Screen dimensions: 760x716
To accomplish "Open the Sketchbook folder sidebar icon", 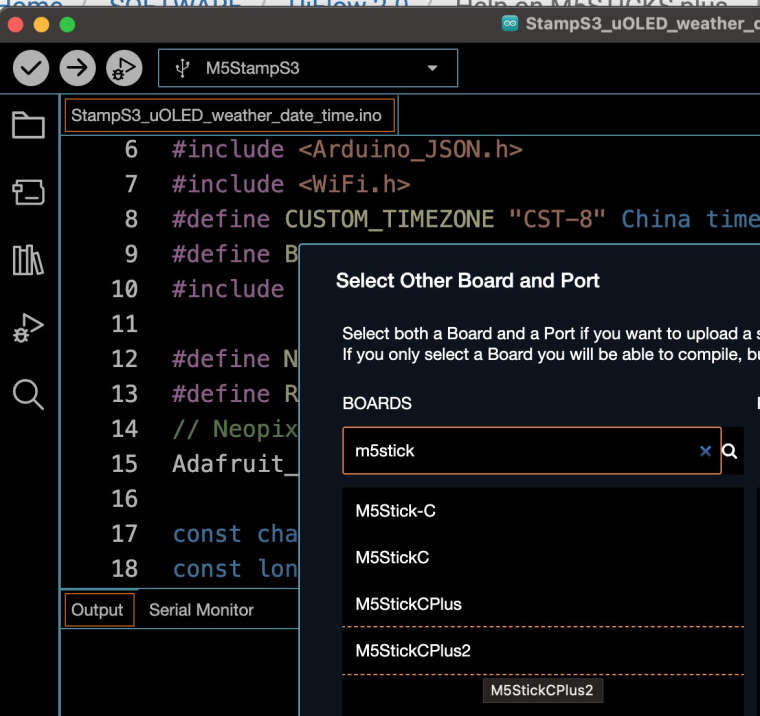I will (x=28, y=125).
